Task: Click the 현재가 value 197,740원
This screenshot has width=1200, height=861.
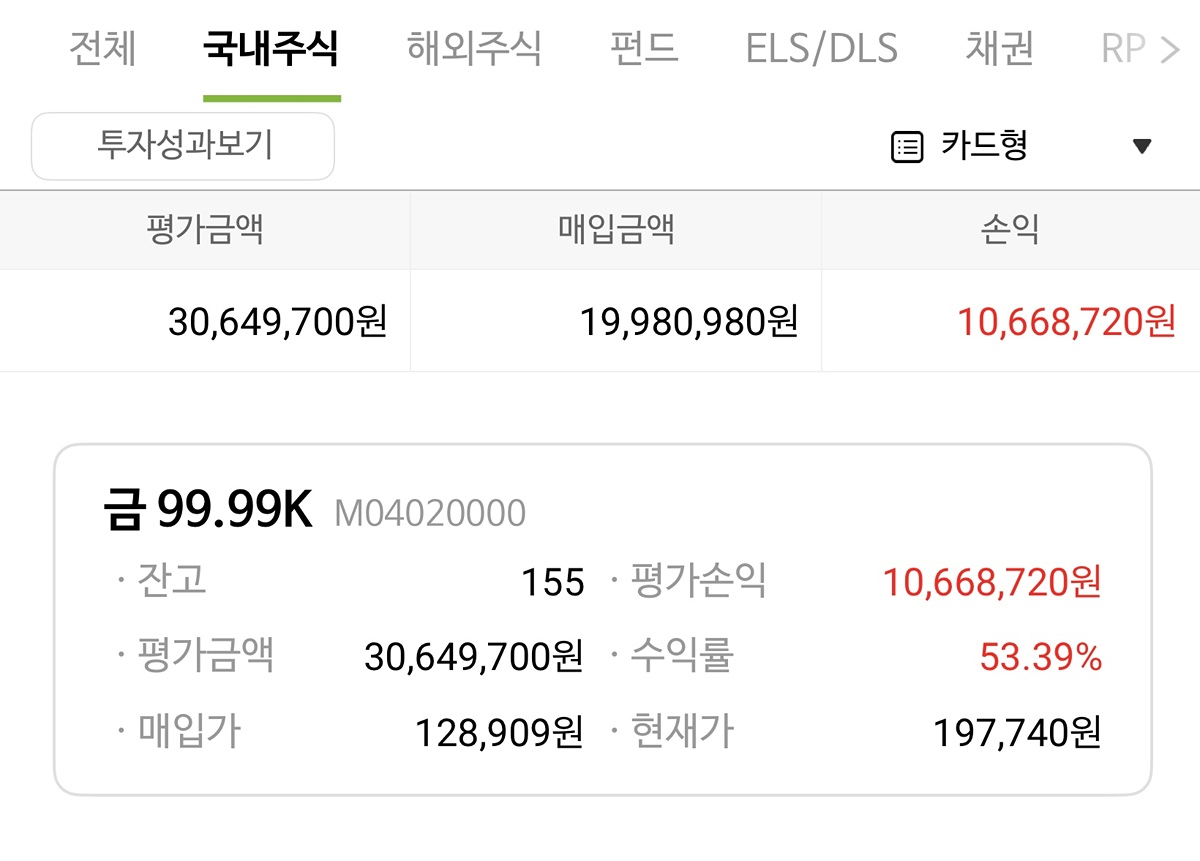Action: click(1017, 733)
